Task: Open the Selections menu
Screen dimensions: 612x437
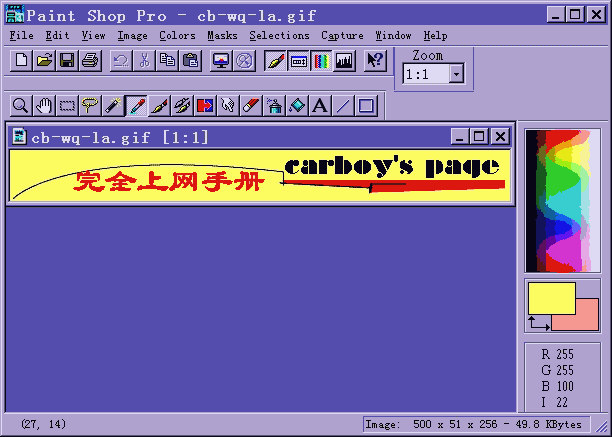Action: 279,36
